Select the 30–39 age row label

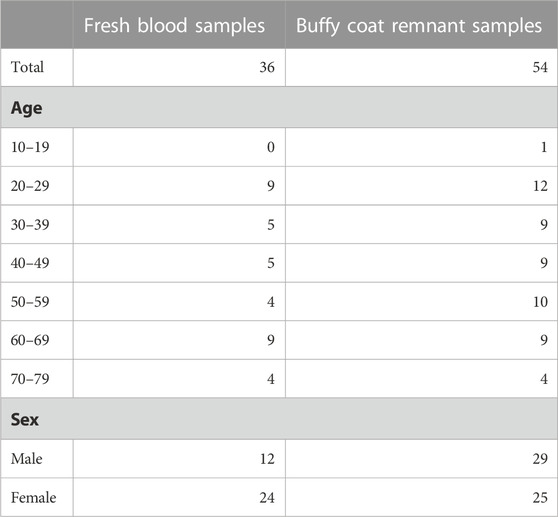click(x=30, y=225)
